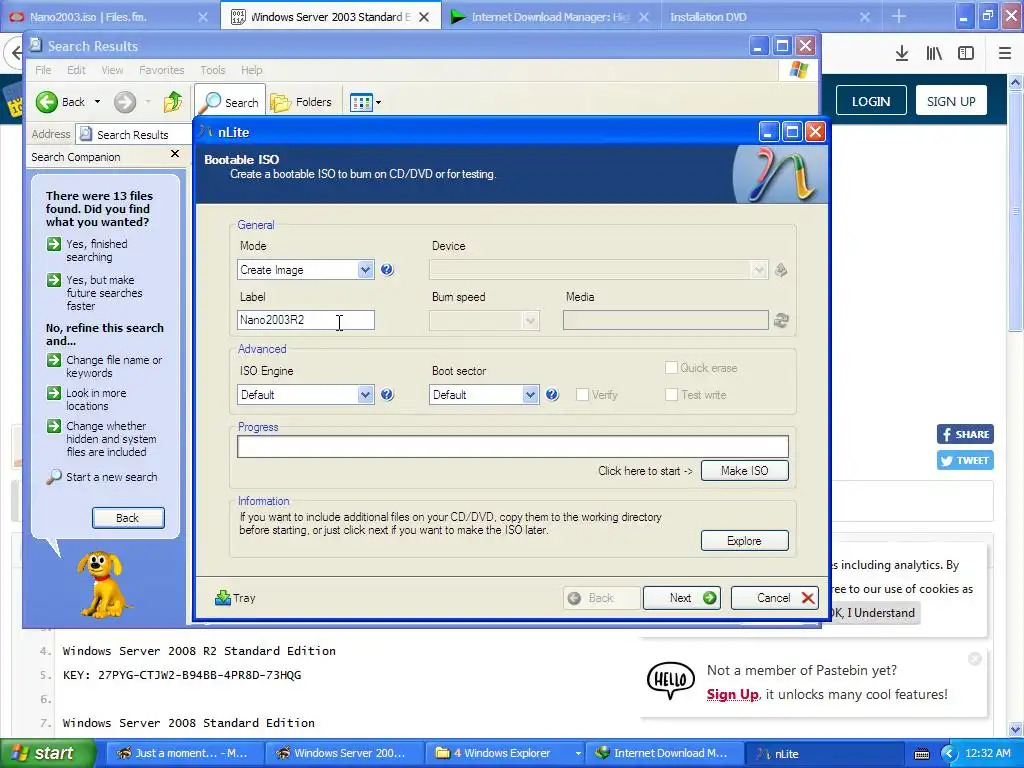Click 'Change file name or keywords' option

click(114, 366)
